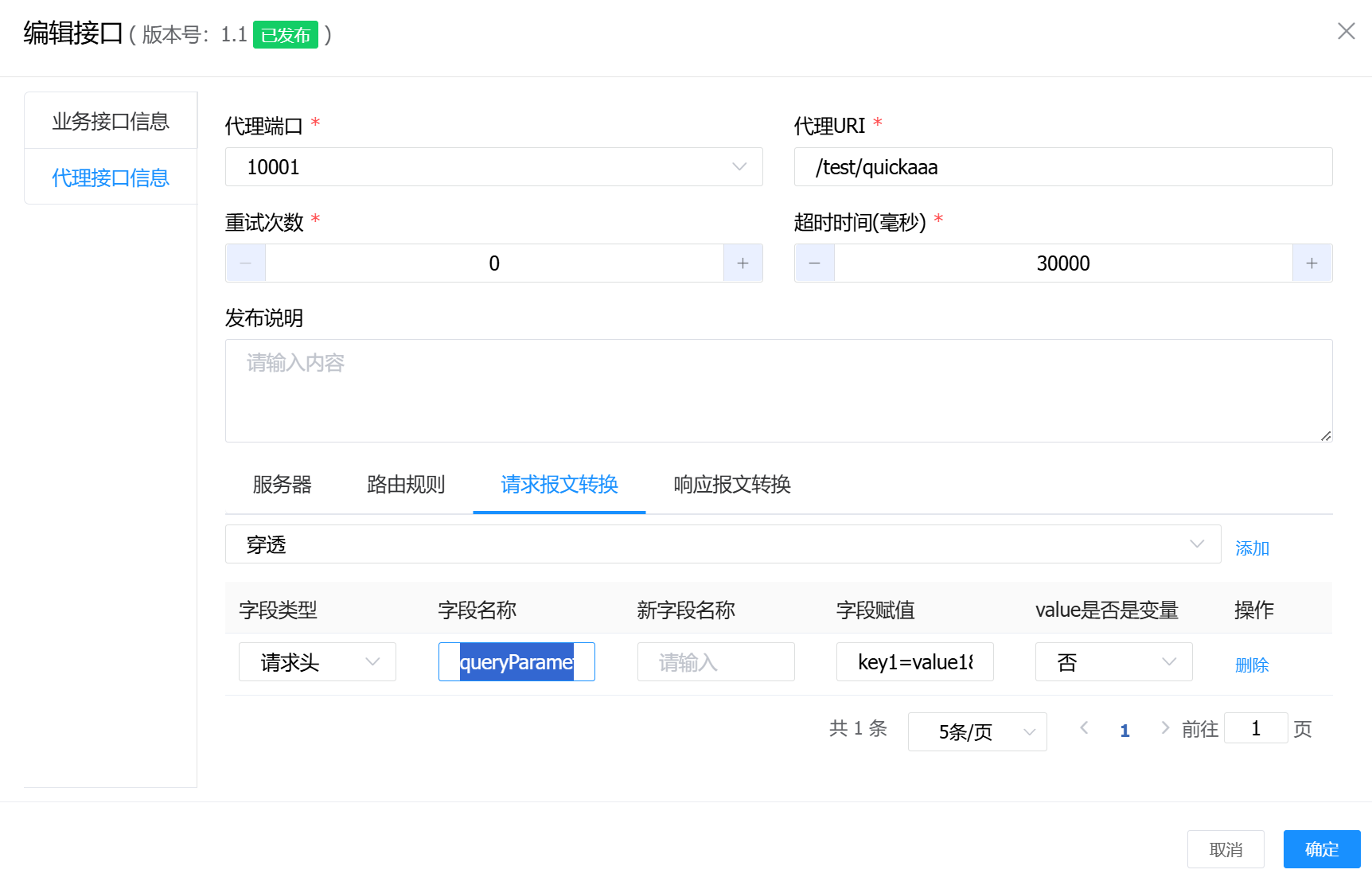Go to previous page arrow in pagination
Screen dimensions: 1372x889
point(1084,728)
